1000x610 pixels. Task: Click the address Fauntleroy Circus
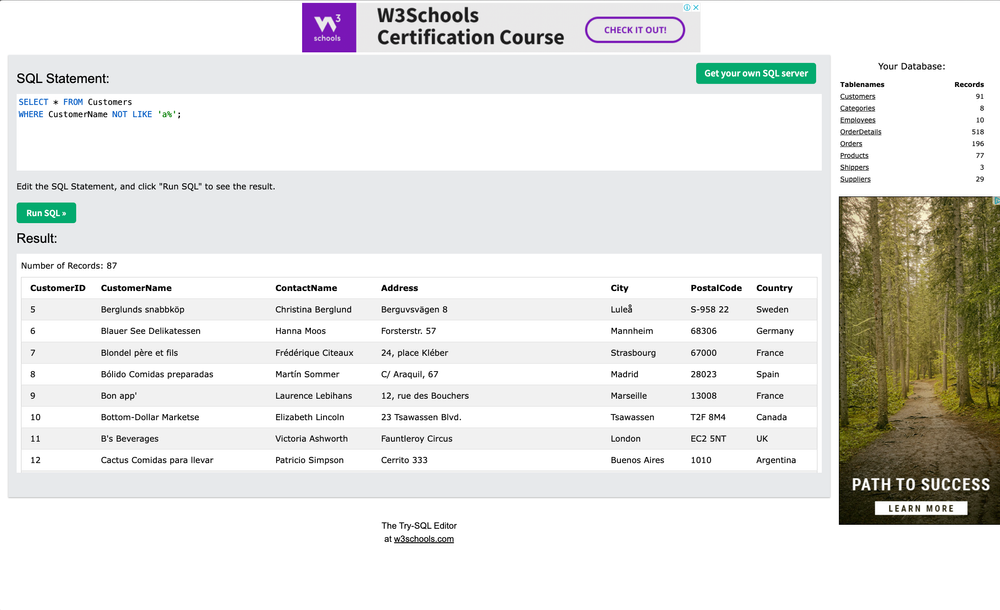click(416, 439)
